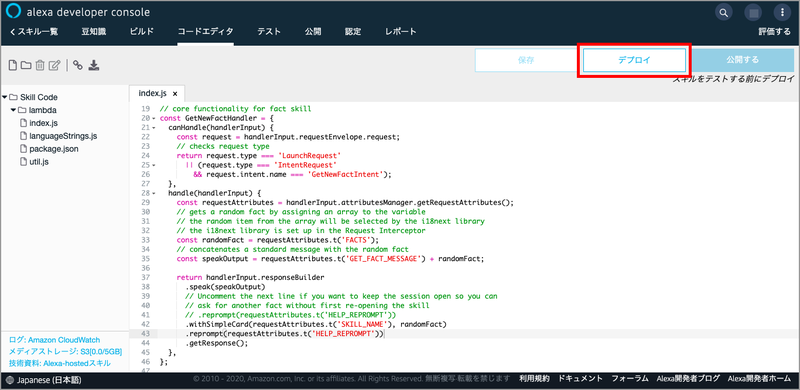Switch to the ビルド tab
This screenshot has height=390, width=800.
coord(142,32)
